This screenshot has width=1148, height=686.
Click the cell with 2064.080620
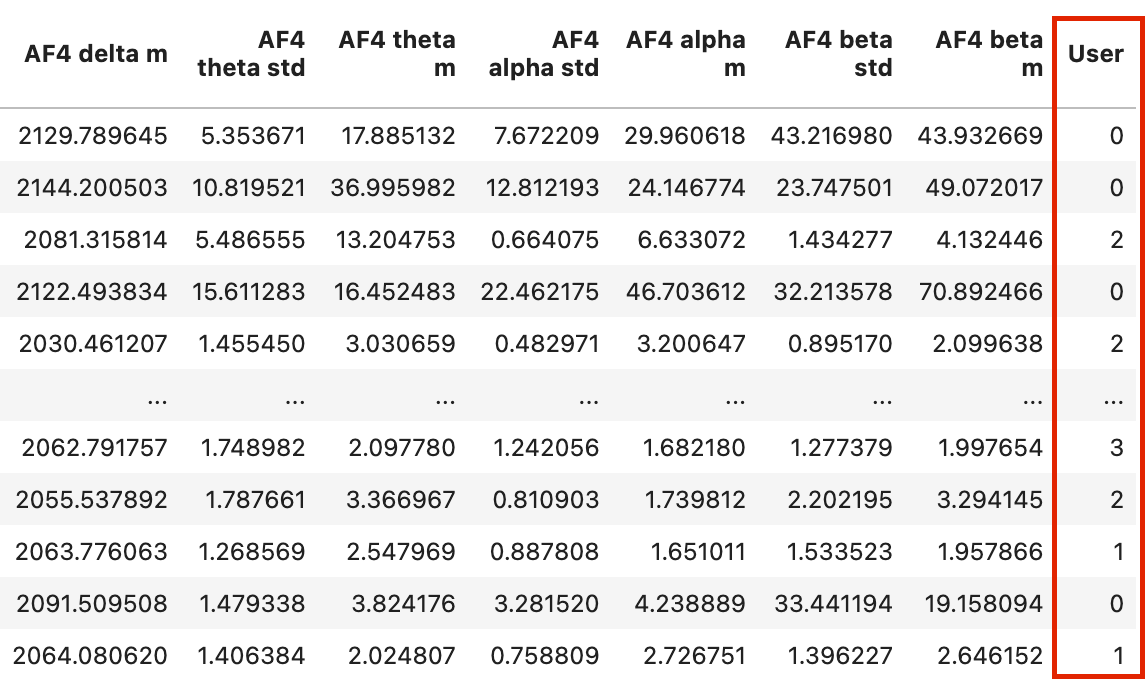pos(90,655)
